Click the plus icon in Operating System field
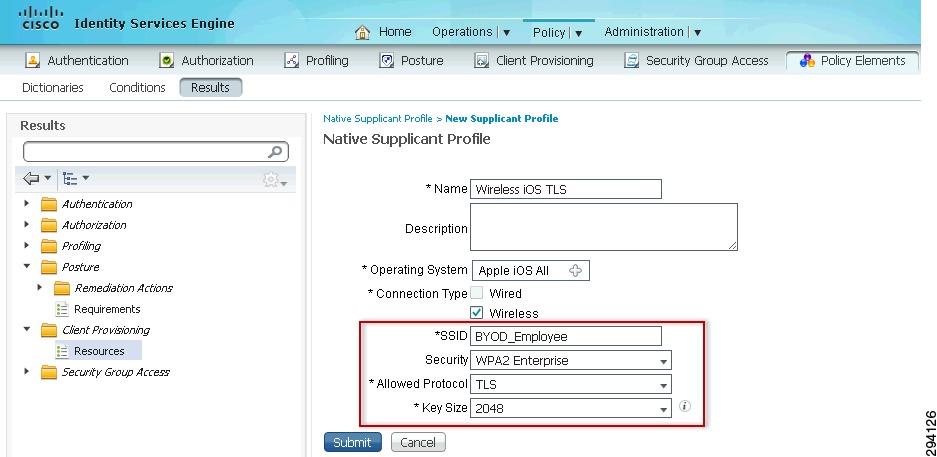The width and height of the screenshot is (937, 457). pyautogui.click(x=575, y=271)
